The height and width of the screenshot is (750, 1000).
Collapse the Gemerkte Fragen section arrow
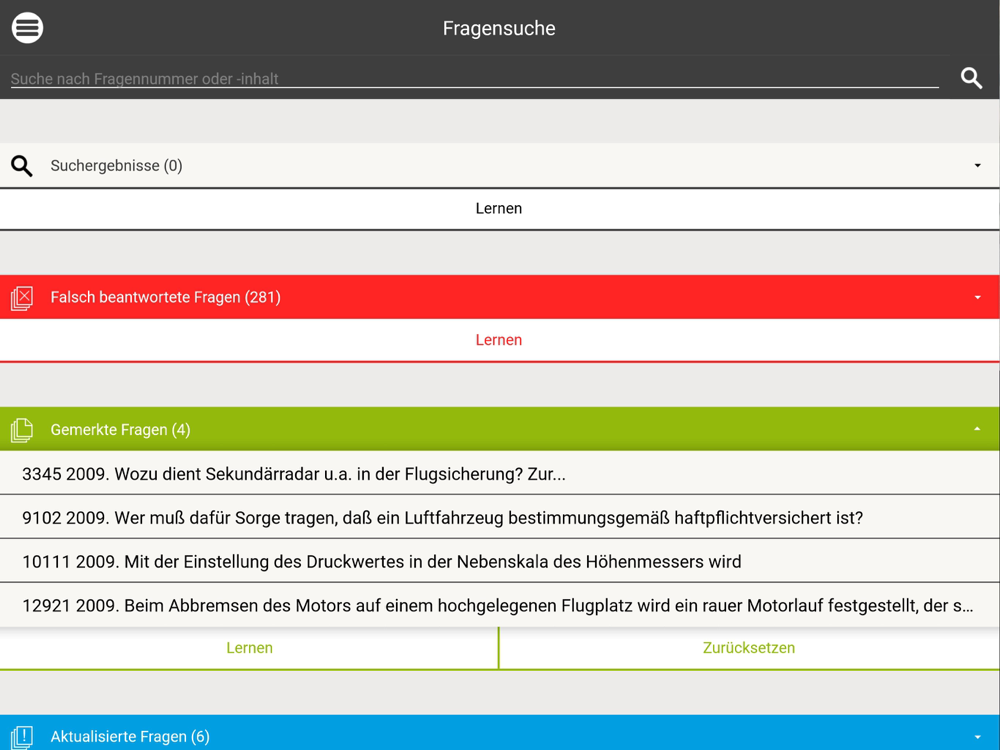coord(977,429)
